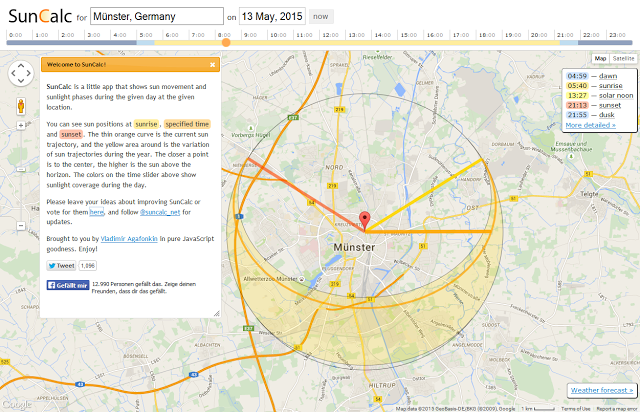Click the now button
The height and width of the screenshot is (412, 640).
point(321,16)
